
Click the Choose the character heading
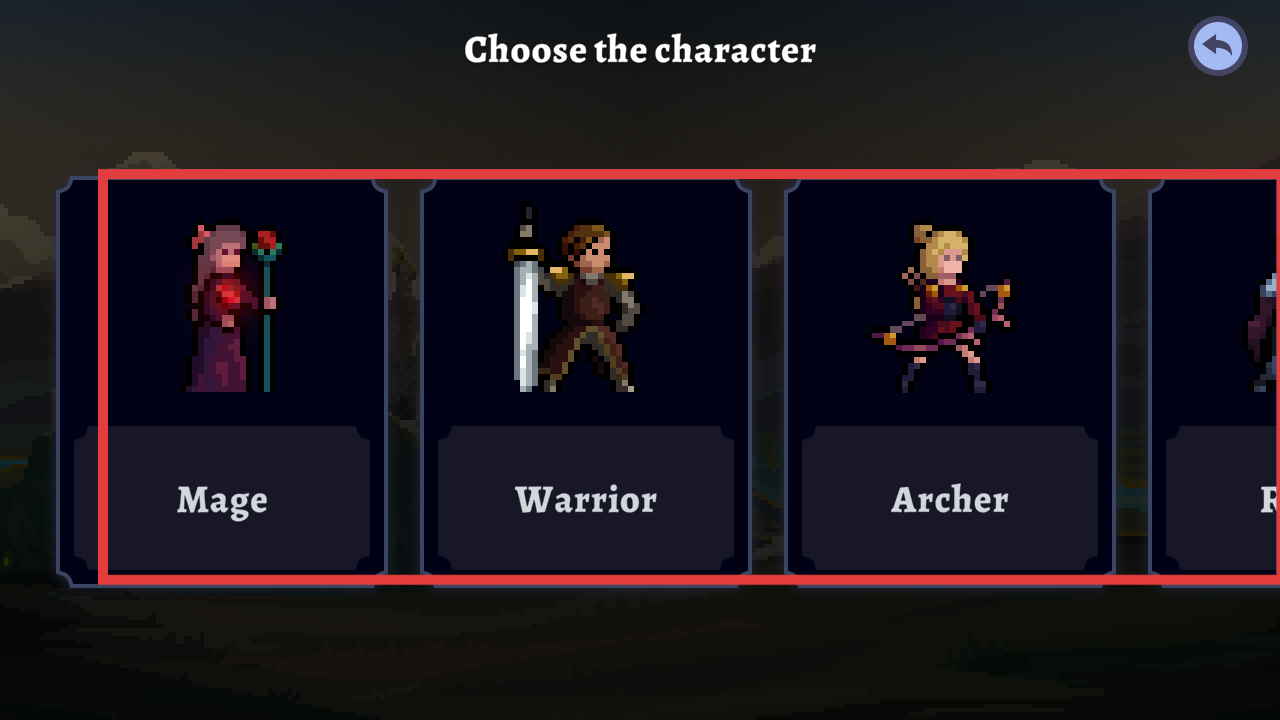coord(640,50)
